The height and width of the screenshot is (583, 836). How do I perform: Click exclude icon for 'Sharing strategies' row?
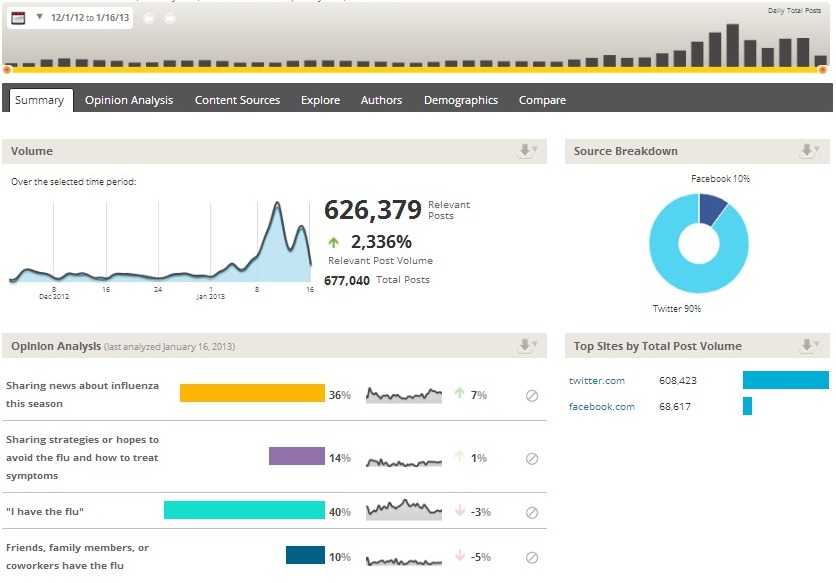(532, 459)
